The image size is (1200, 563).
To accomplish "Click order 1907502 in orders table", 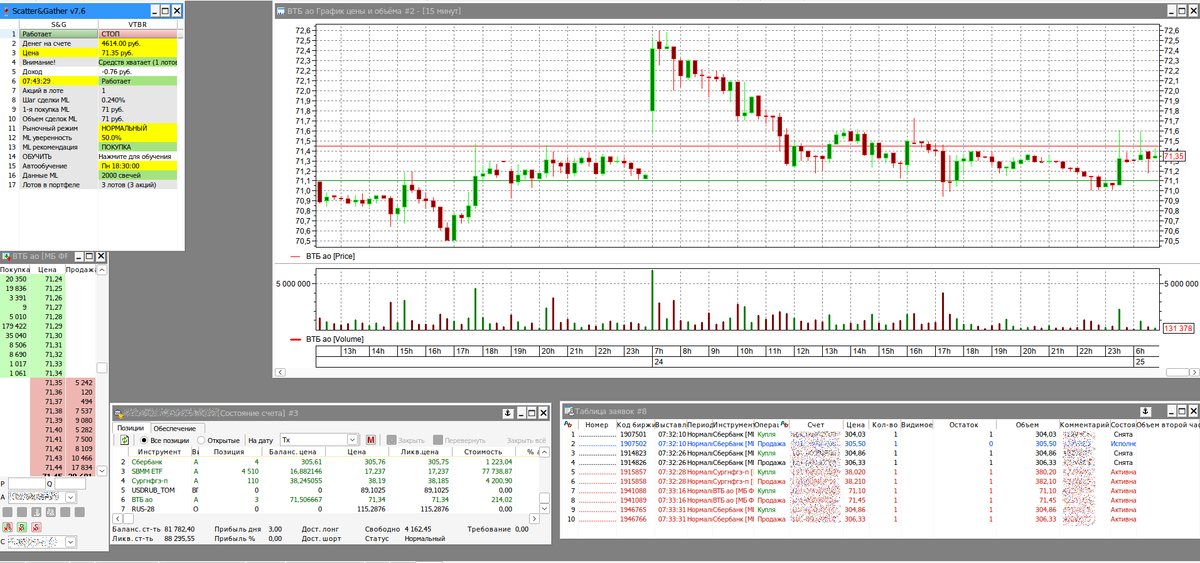I will coord(633,443).
